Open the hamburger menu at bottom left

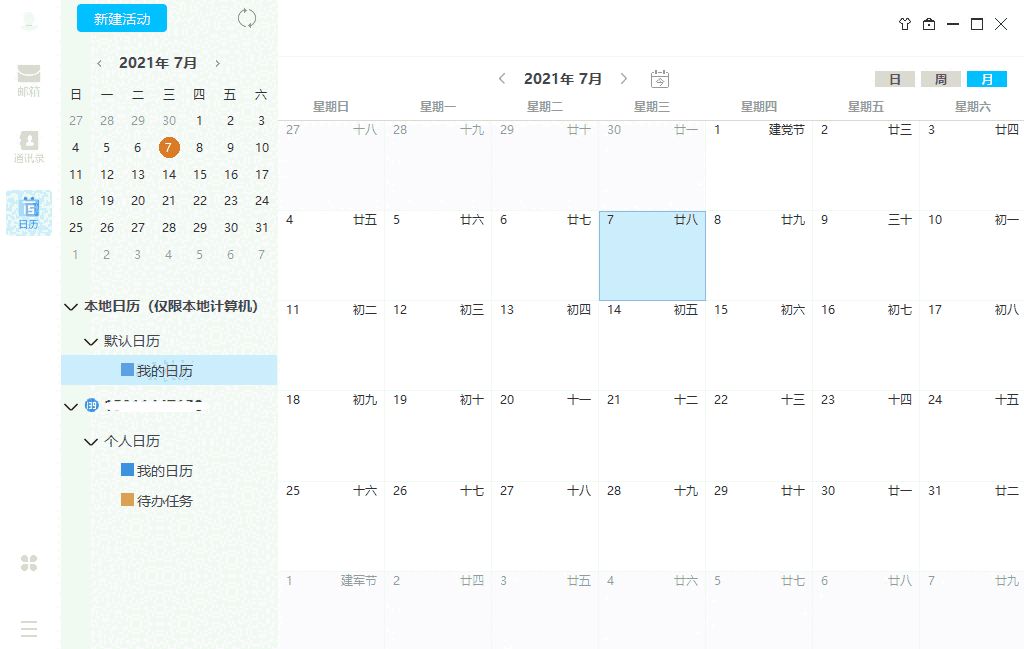coord(28,628)
